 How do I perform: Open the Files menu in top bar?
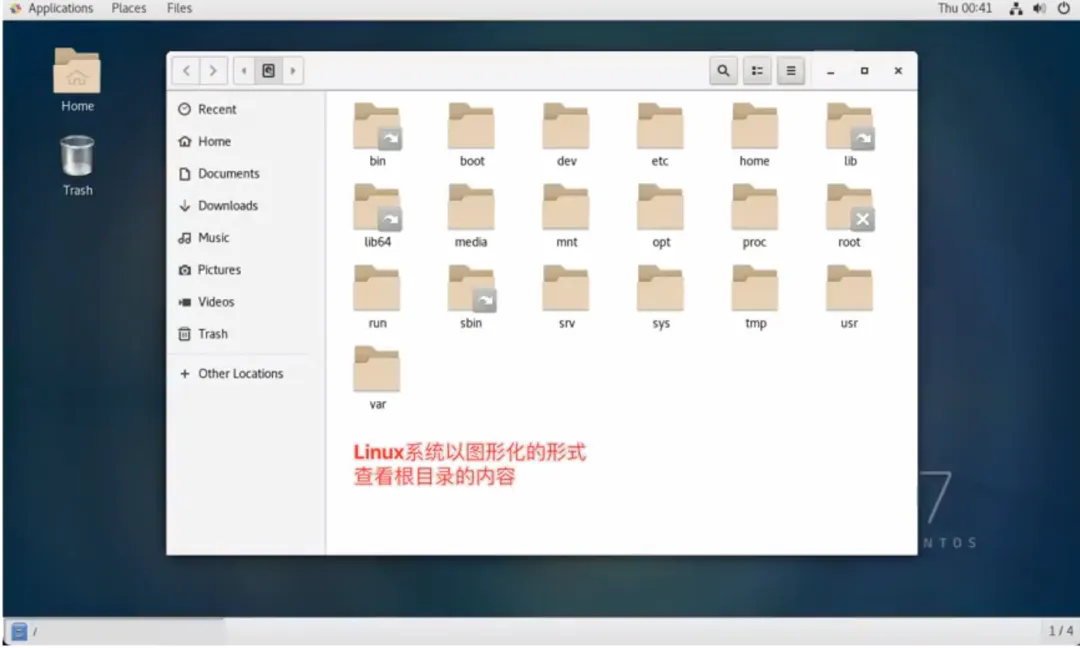coord(179,8)
